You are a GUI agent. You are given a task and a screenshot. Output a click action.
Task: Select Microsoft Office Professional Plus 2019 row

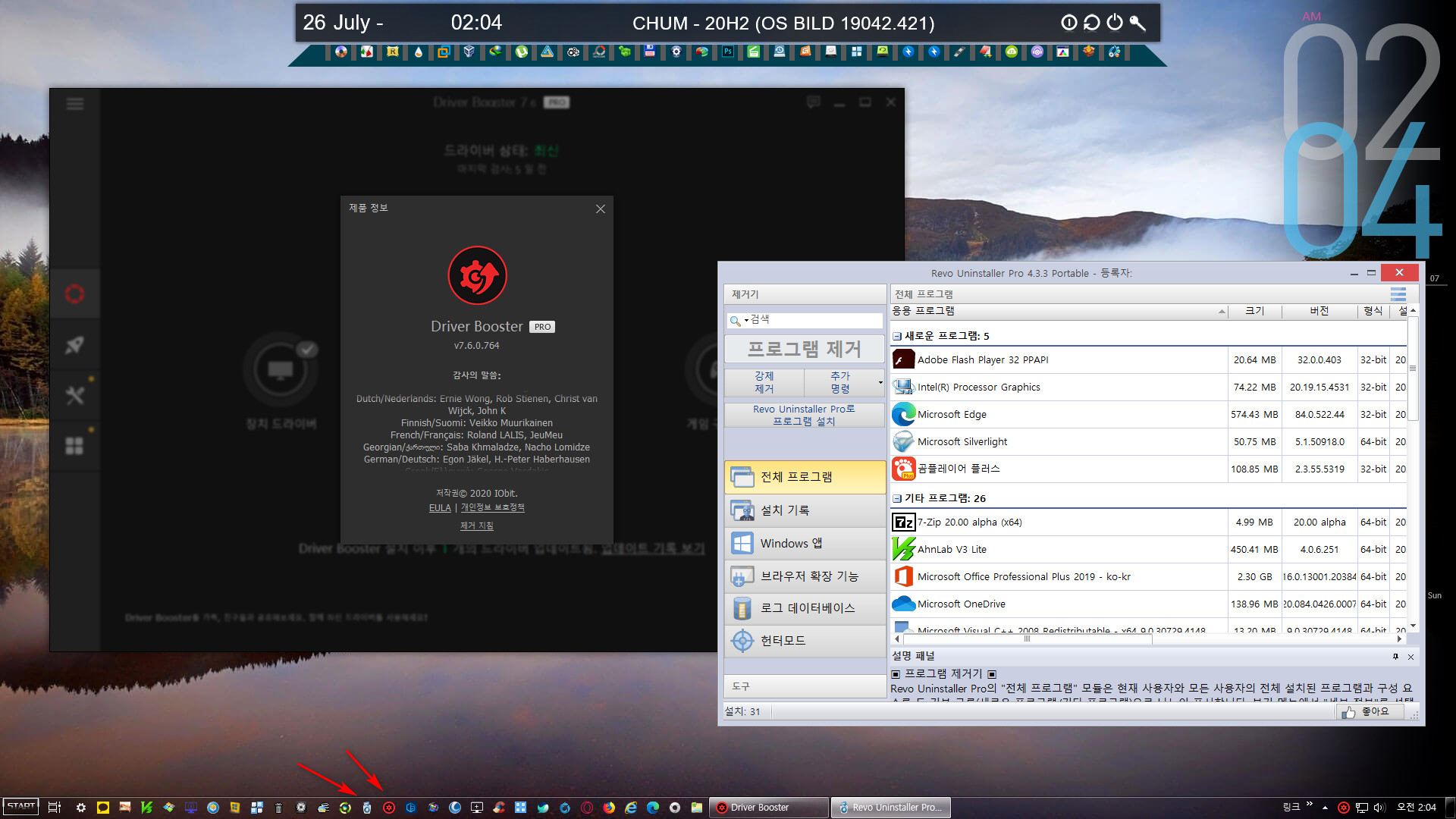coord(1149,577)
